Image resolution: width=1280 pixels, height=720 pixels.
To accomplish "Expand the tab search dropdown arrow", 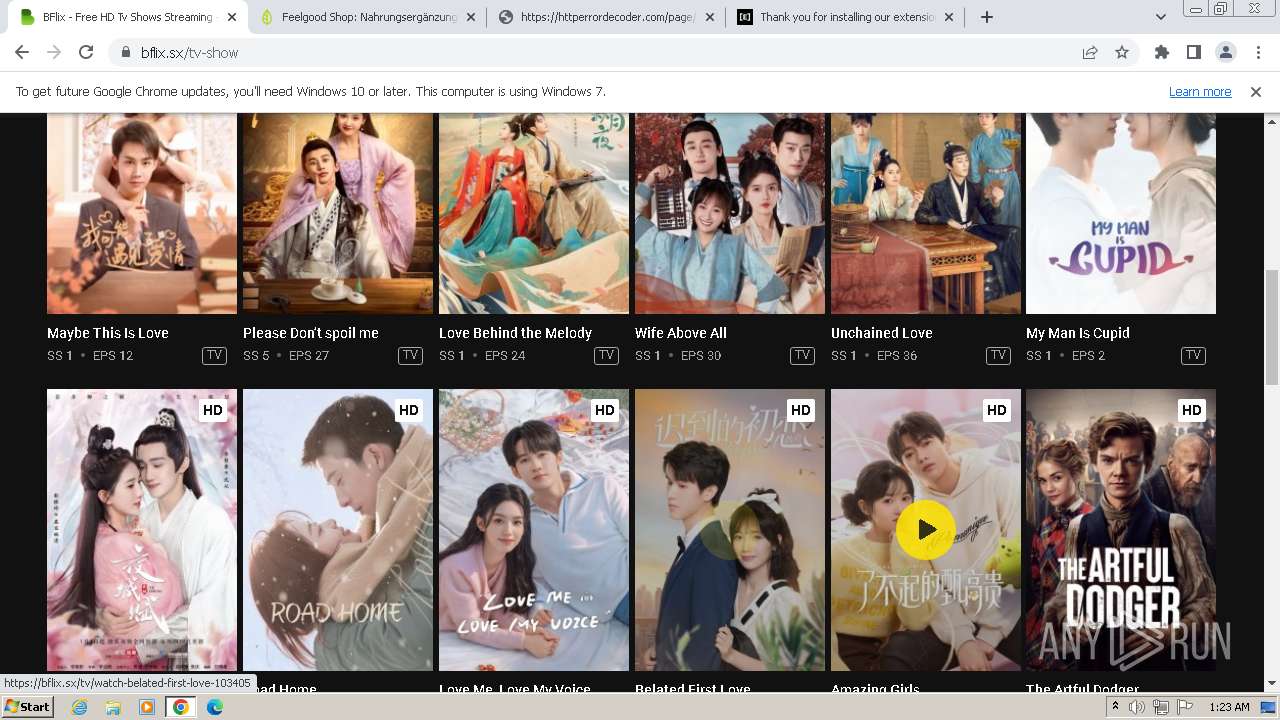I will [x=1161, y=17].
